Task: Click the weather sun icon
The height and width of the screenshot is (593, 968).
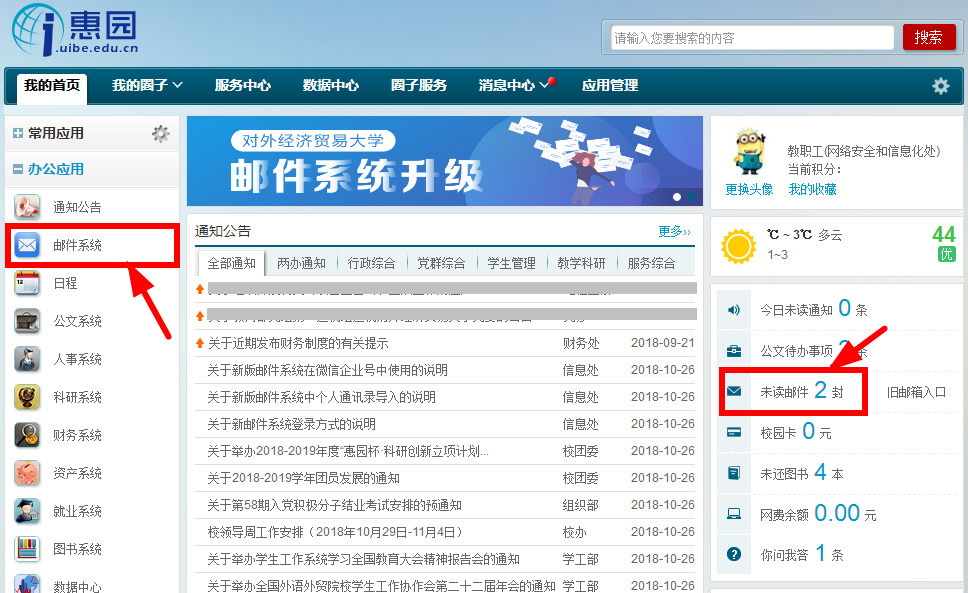Action: [739, 245]
